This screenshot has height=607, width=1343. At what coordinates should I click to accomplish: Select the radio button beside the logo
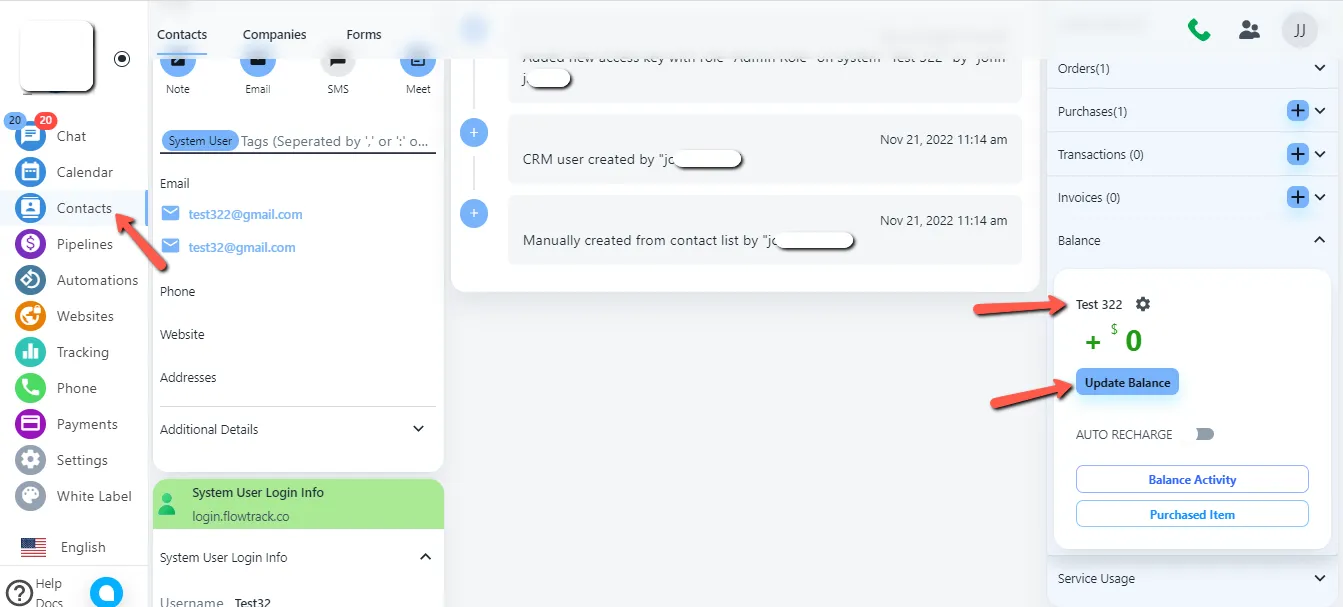click(x=122, y=59)
